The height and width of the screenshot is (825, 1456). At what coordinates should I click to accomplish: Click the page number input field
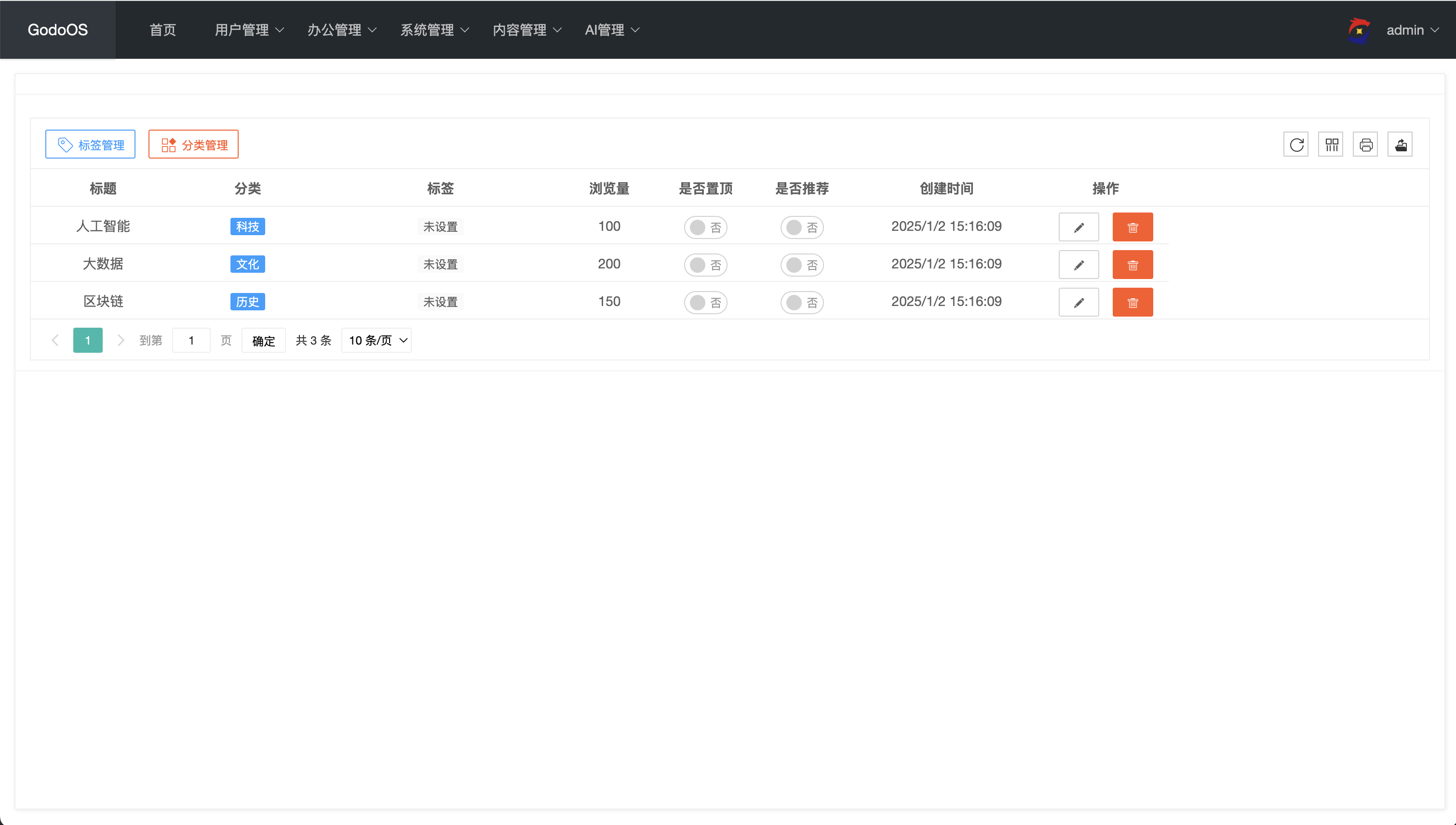click(x=191, y=341)
